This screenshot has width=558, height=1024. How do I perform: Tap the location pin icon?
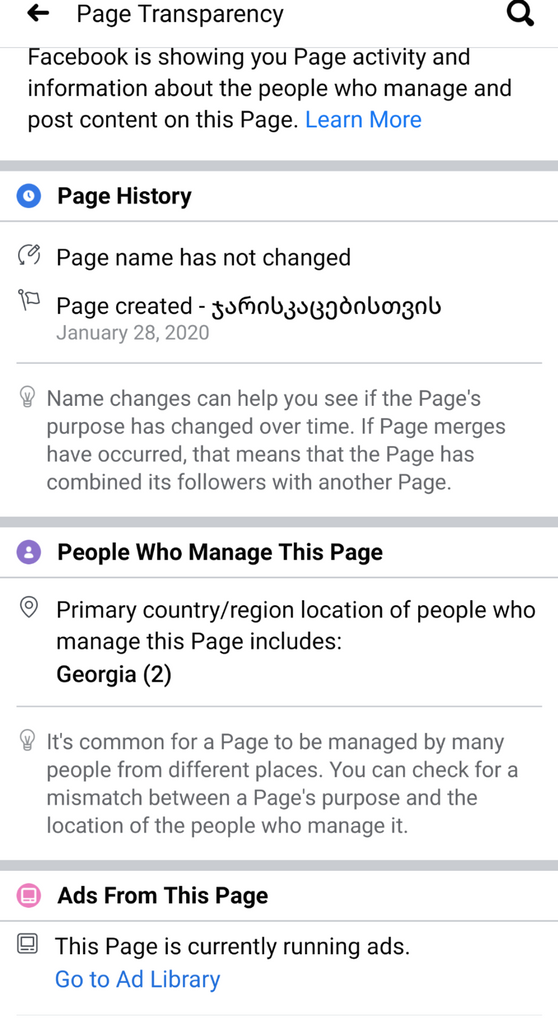29,608
